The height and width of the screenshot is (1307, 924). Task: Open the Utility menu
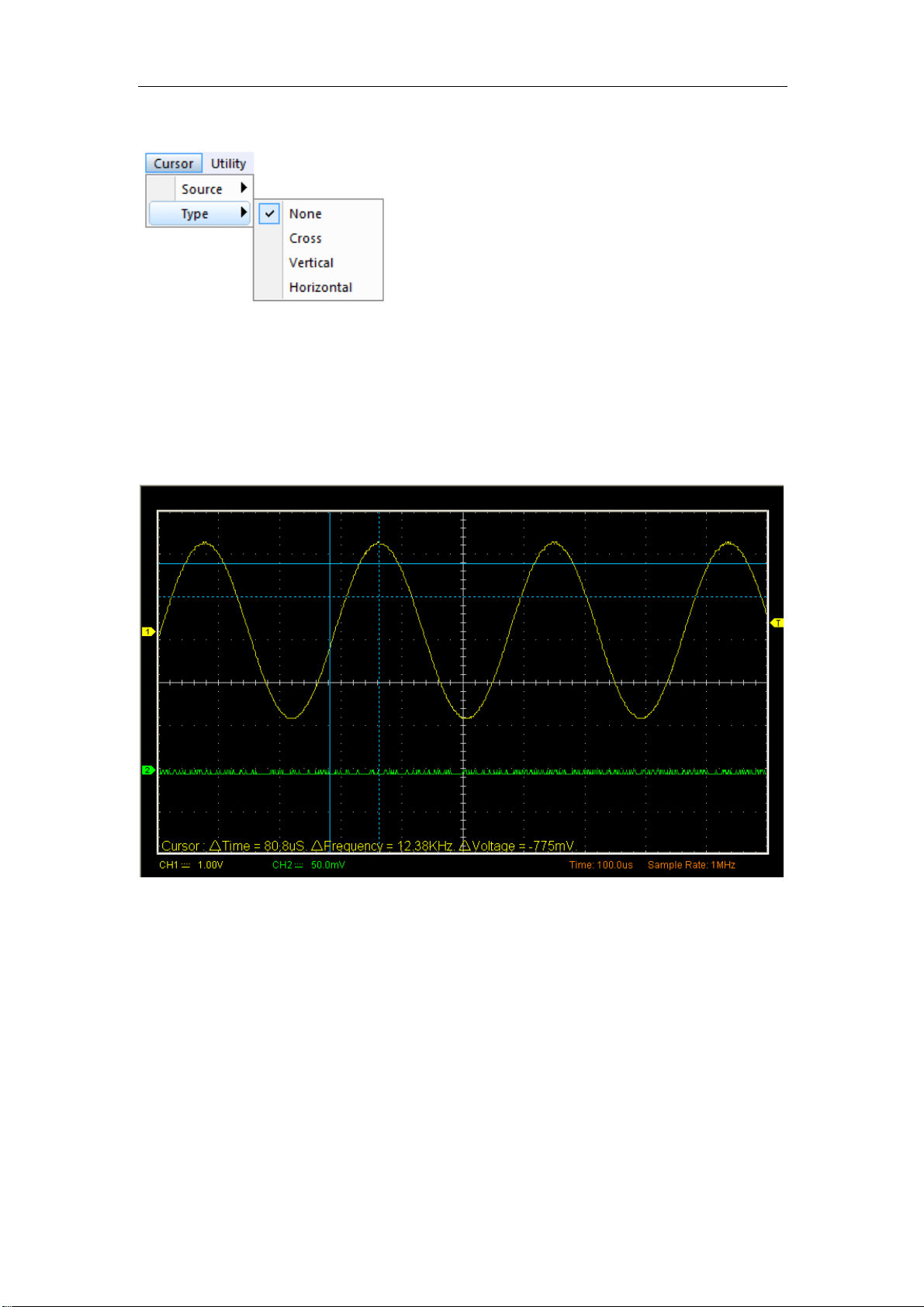tap(228, 164)
